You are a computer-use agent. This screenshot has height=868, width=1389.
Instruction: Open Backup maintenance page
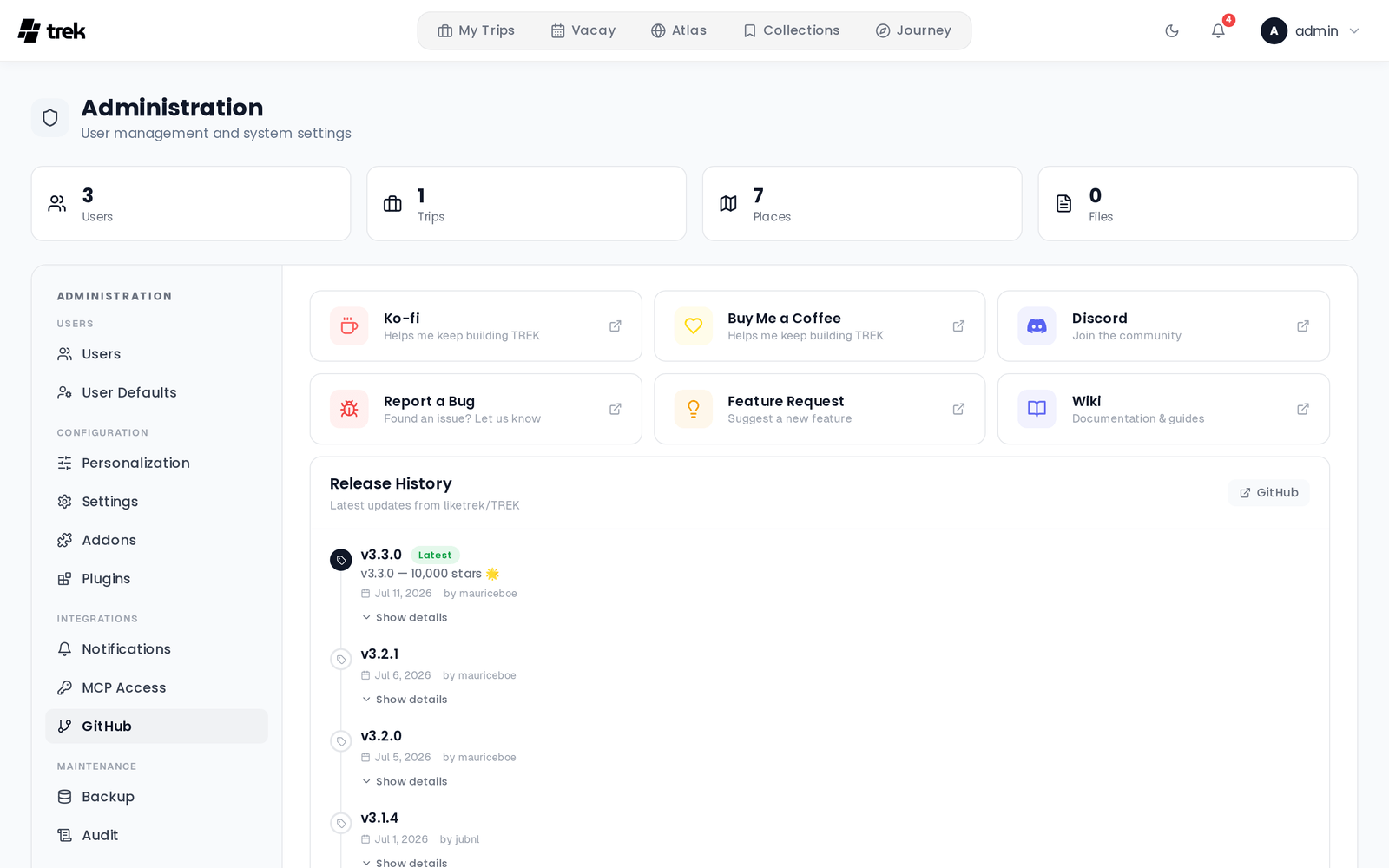coord(156,797)
